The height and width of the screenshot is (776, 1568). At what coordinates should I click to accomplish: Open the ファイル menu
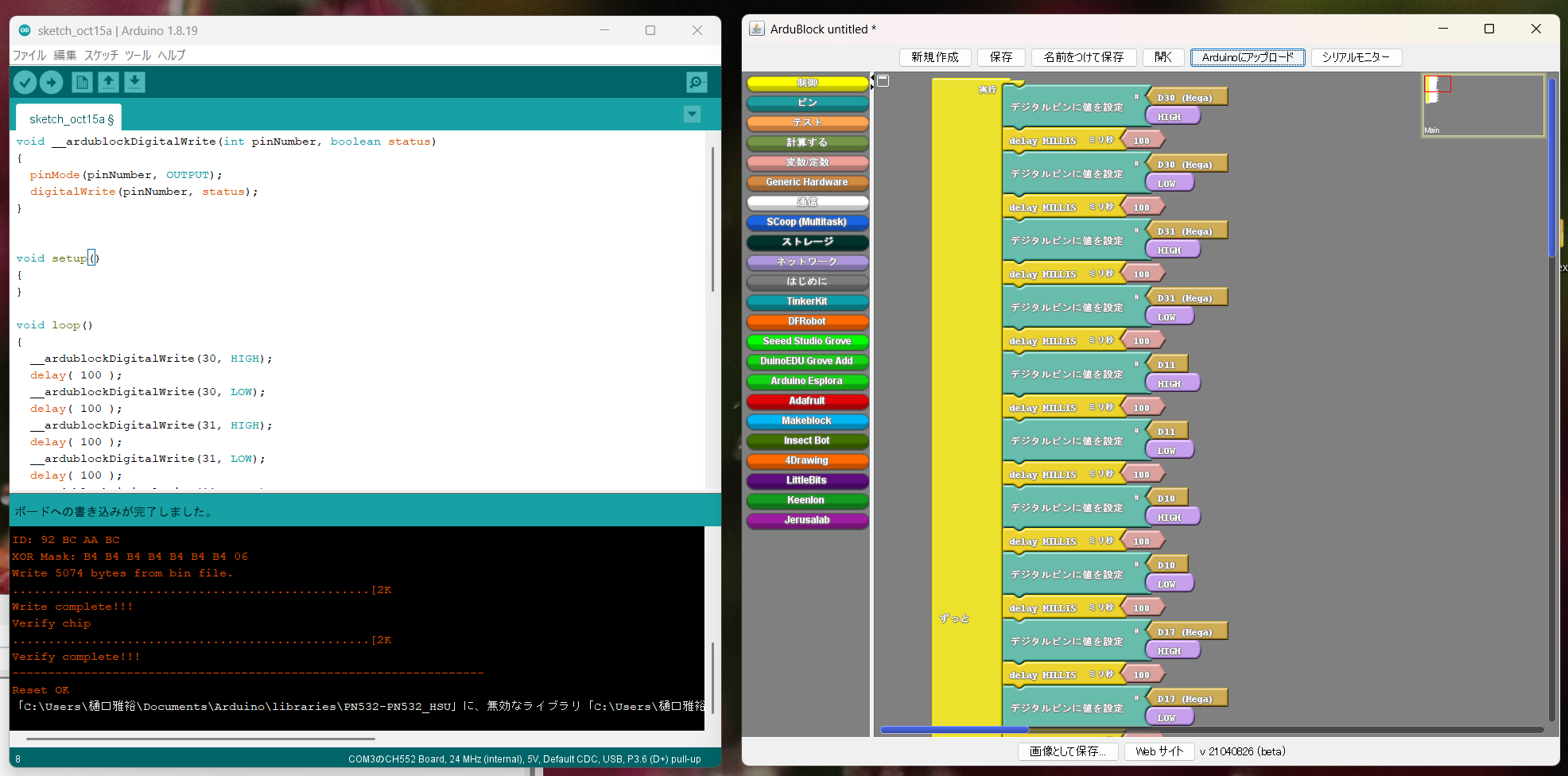tap(29, 55)
